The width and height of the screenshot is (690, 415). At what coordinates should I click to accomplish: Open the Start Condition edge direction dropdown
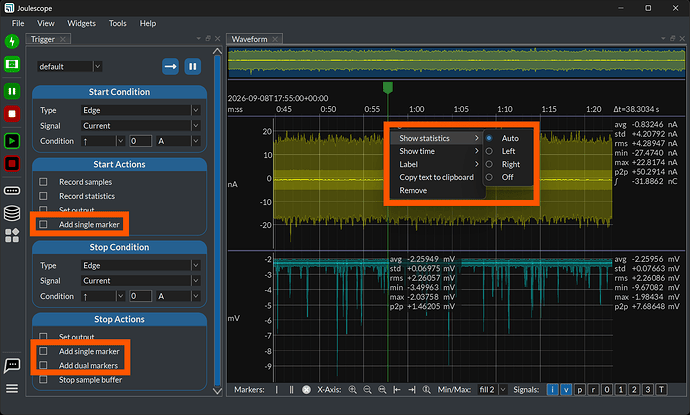[103, 141]
